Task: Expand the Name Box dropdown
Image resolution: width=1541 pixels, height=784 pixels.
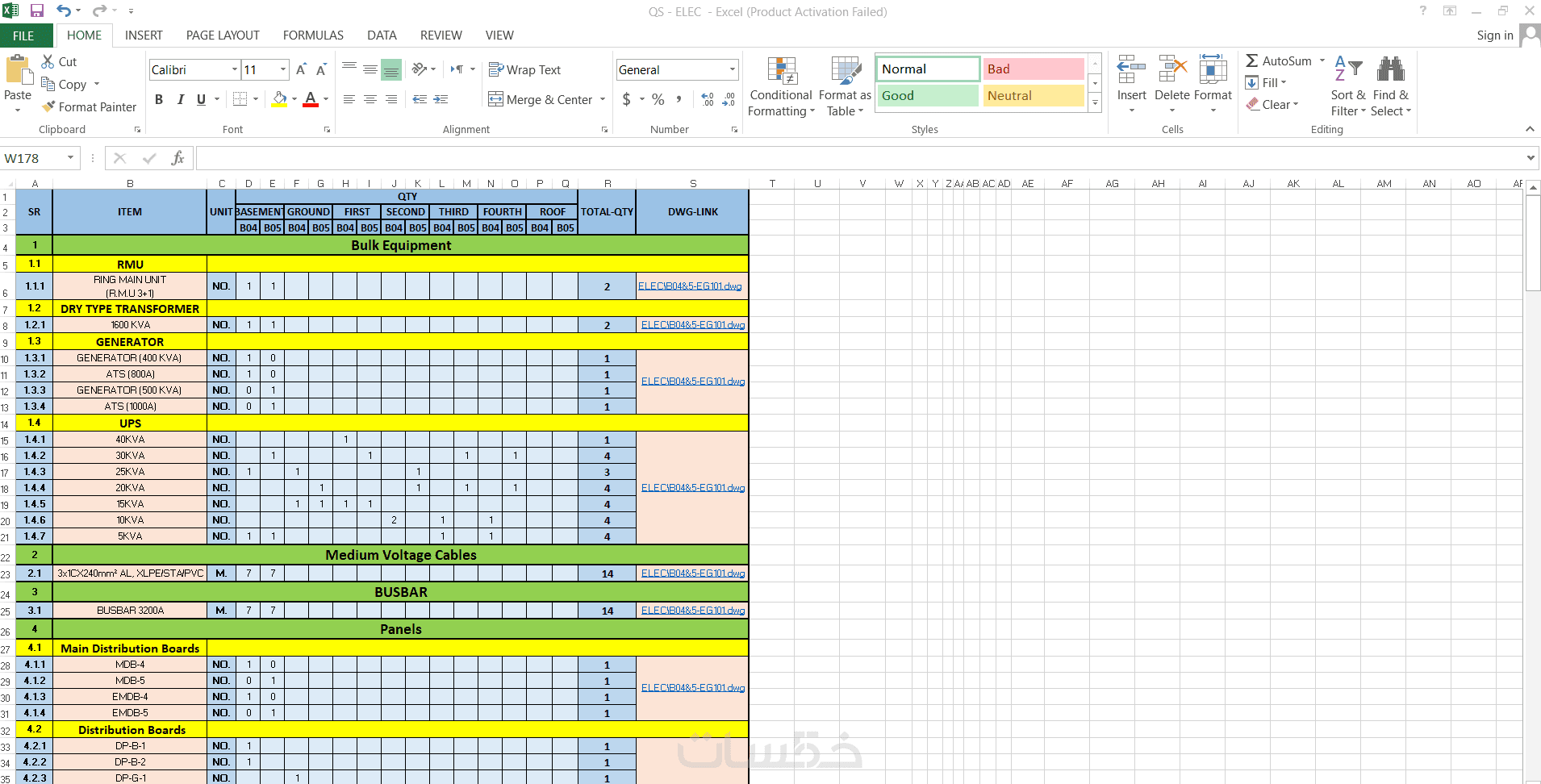Action: pos(71,158)
